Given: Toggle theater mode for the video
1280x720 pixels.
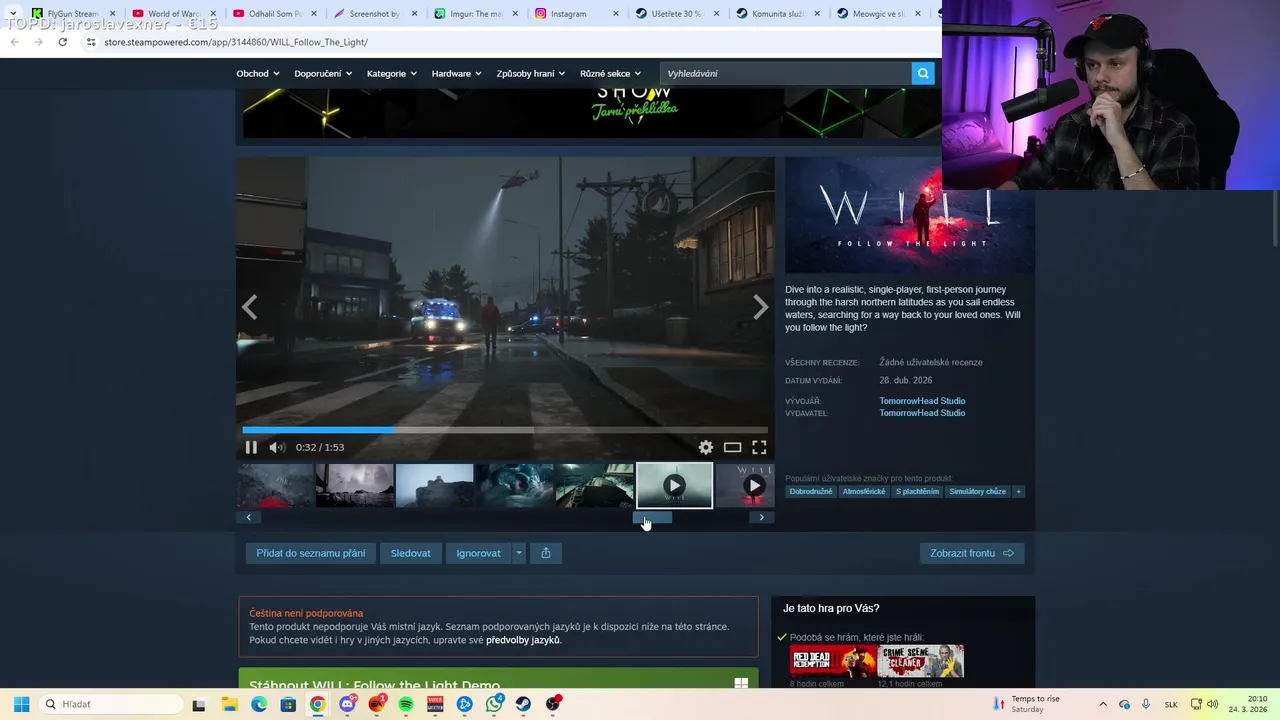Looking at the screenshot, I should [x=732, y=447].
